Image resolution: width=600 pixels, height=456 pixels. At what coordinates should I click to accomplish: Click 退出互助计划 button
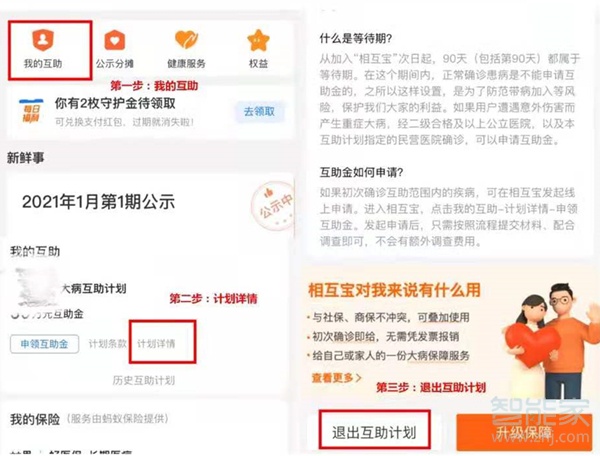(x=374, y=430)
